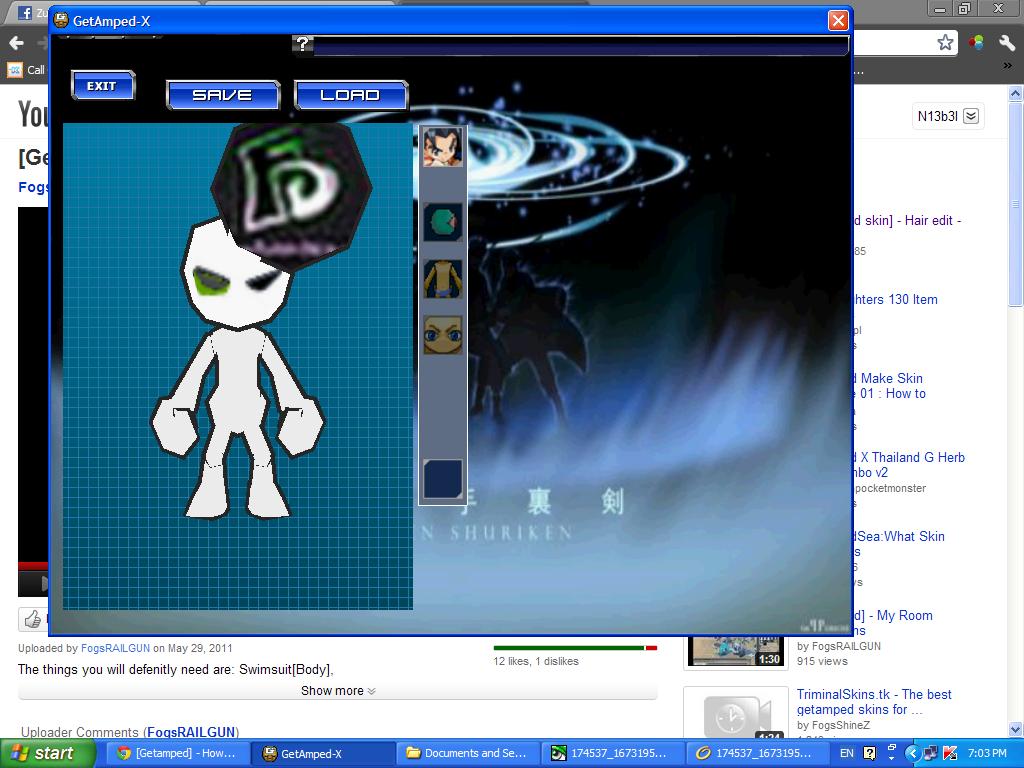Select the yellow body skin part icon

pyautogui.click(x=443, y=279)
